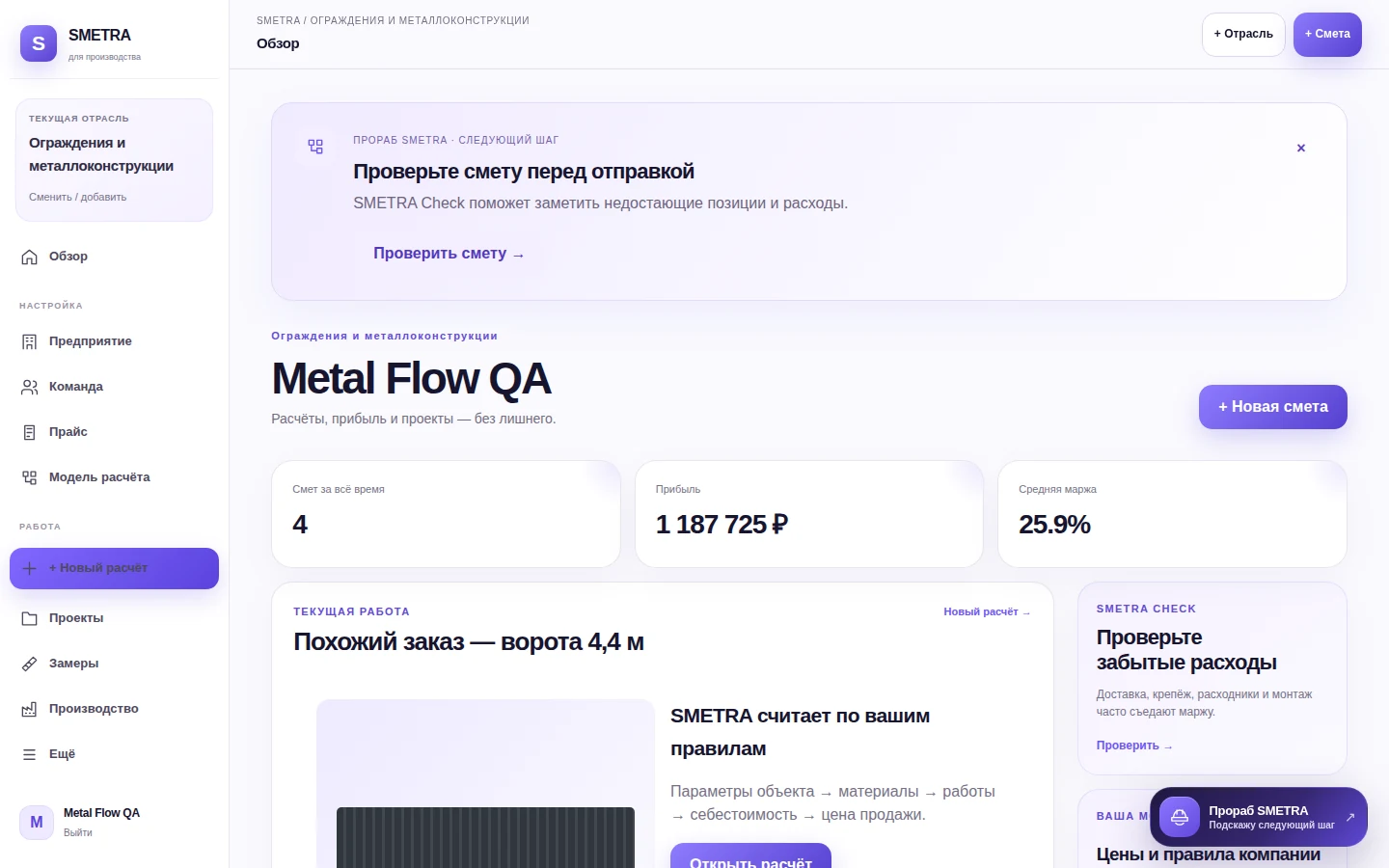1389x868 pixels.
Task: Click the Цены и правила компании heading
Action: click(x=1209, y=854)
